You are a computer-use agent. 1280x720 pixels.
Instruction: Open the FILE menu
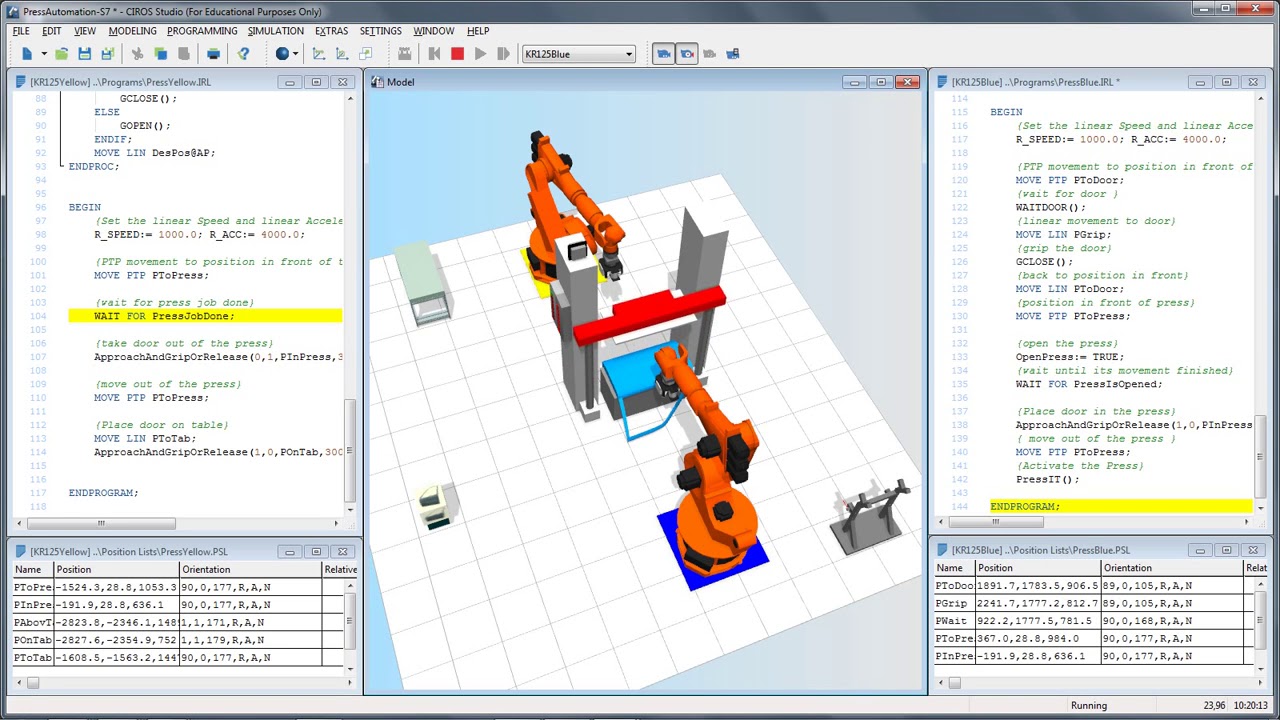coord(21,31)
